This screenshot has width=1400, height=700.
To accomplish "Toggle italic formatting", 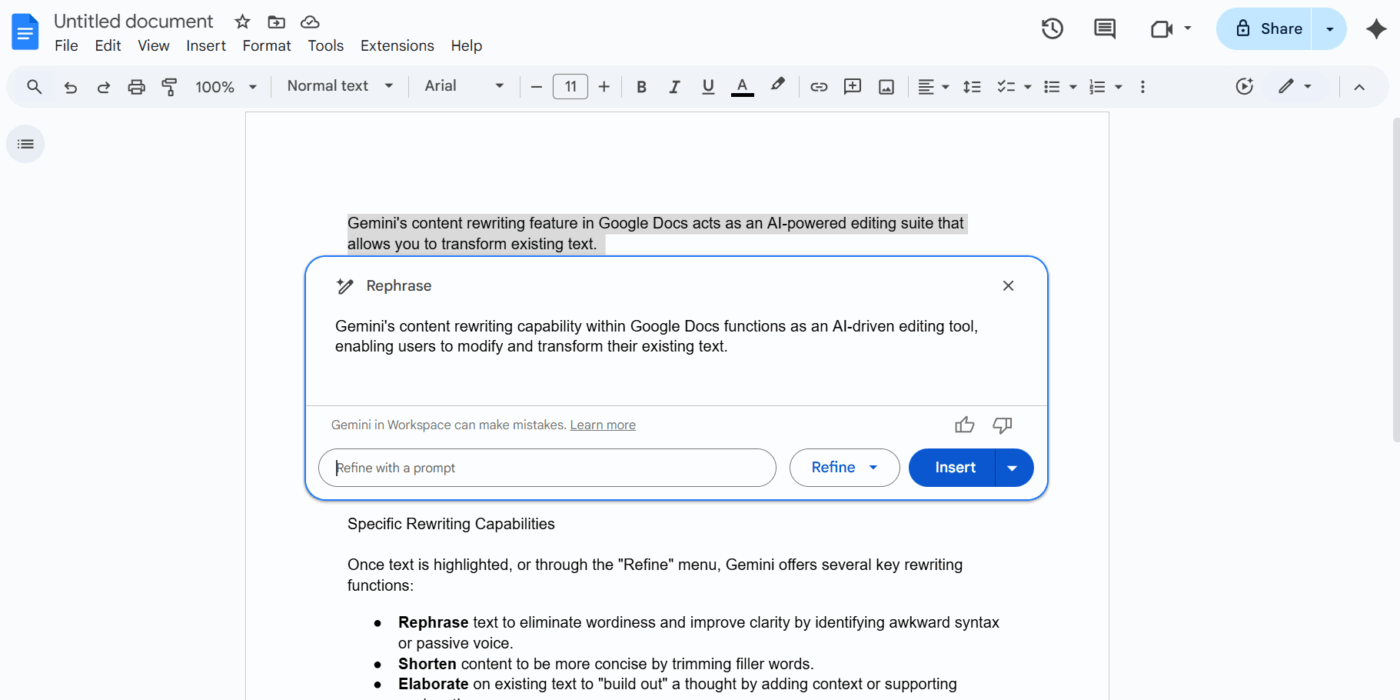I will coord(674,87).
